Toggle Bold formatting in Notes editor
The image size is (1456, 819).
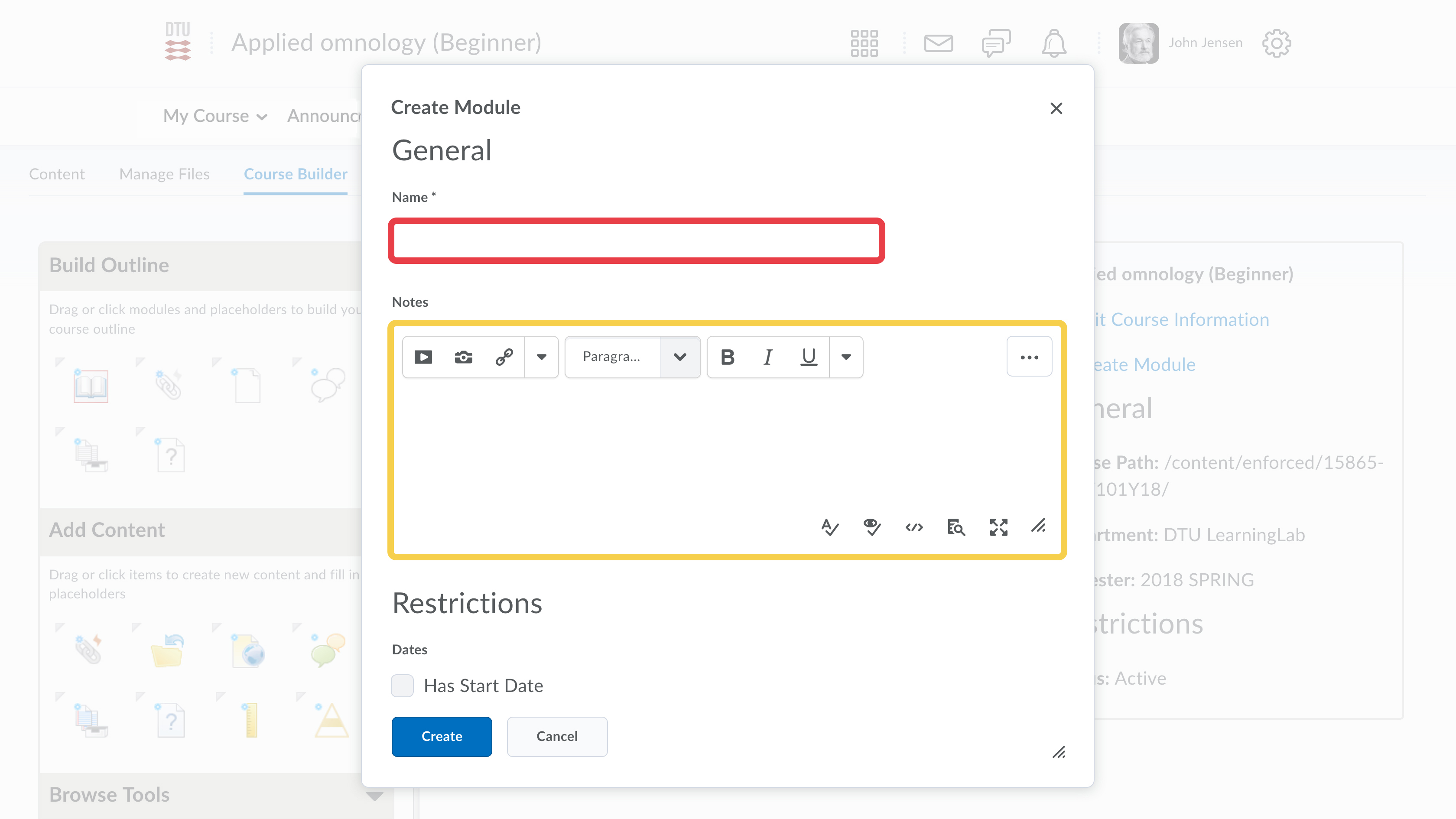point(728,357)
